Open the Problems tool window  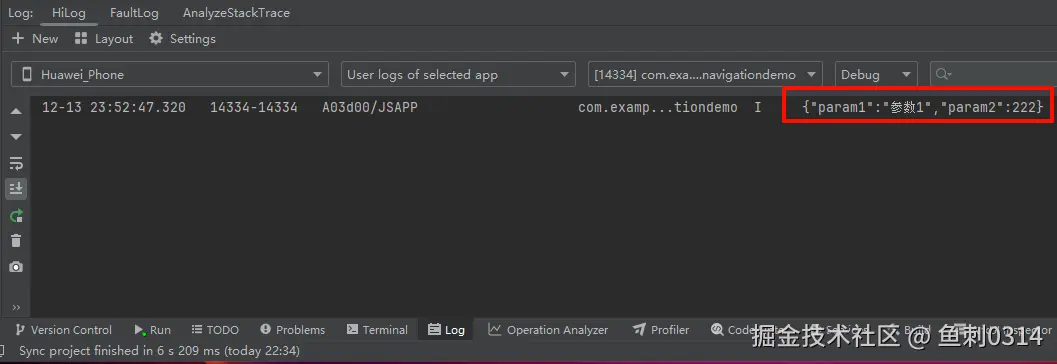pyautogui.click(x=293, y=330)
